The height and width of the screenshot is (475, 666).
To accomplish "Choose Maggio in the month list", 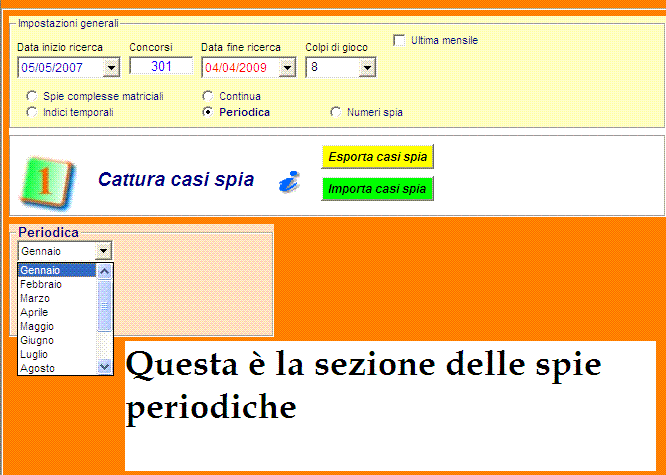I will click(x=57, y=326).
